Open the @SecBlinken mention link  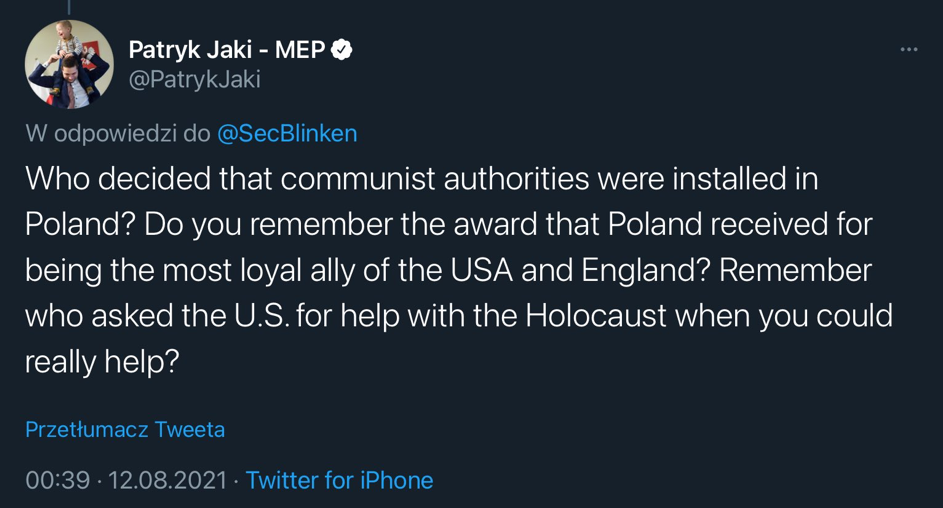click(x=287, y=133)
